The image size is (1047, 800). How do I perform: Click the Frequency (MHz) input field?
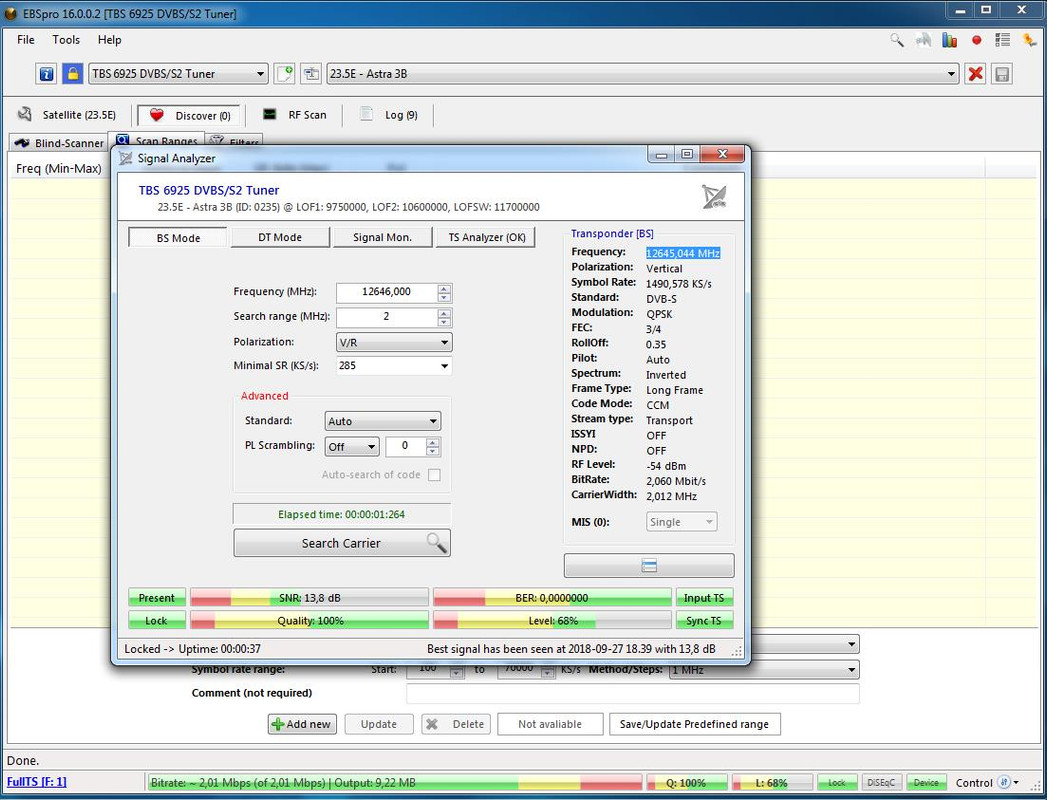coord(387,292)
